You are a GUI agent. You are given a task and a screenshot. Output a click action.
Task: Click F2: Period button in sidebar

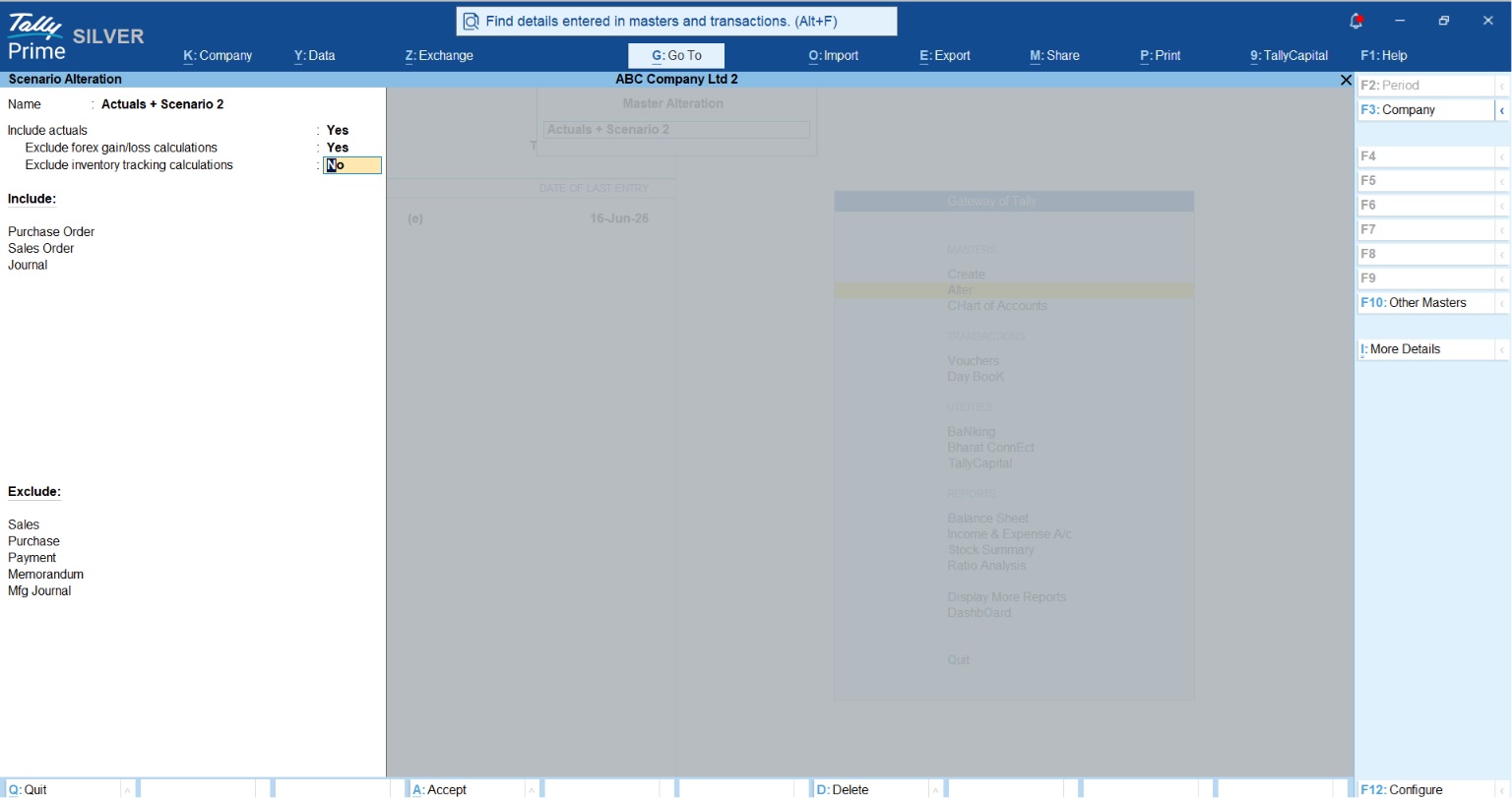tap(1425, 86)
